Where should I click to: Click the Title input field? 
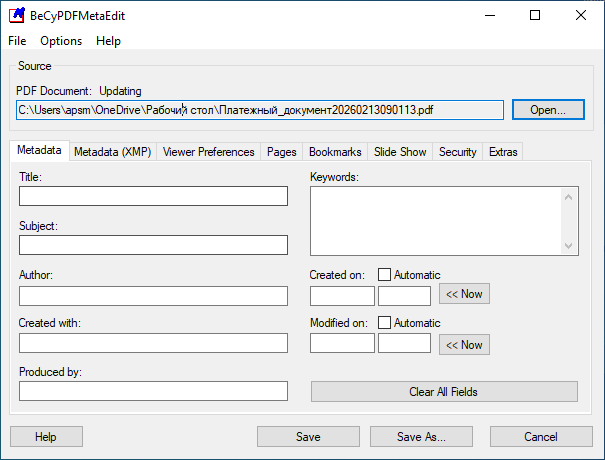click(x=153, y=196)
